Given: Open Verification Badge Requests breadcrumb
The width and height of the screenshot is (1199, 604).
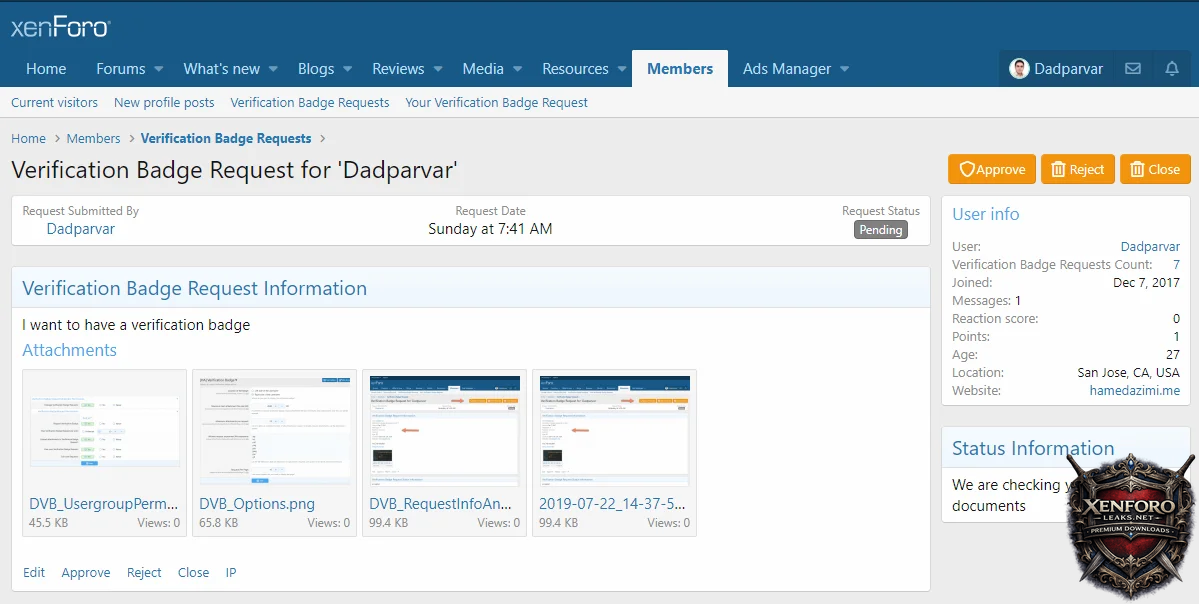Looking at the screenshot, I should coord(226,139).
